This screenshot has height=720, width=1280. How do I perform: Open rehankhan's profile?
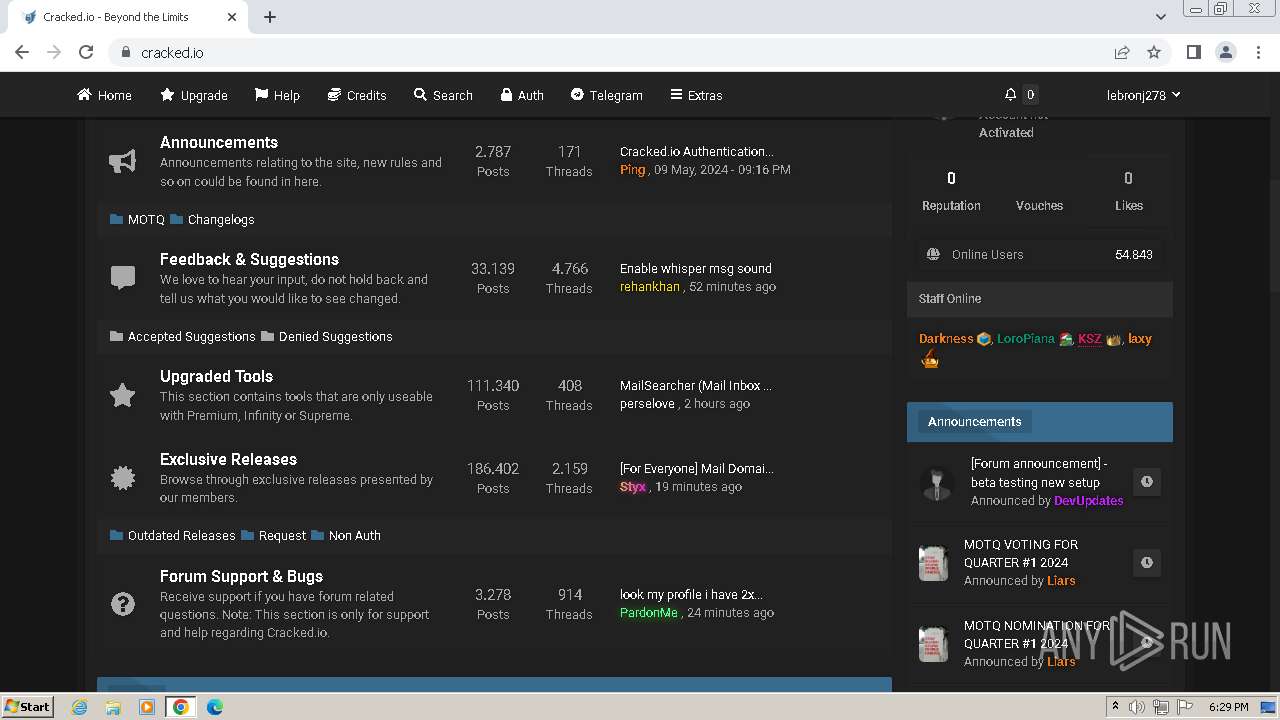[649, 287]
